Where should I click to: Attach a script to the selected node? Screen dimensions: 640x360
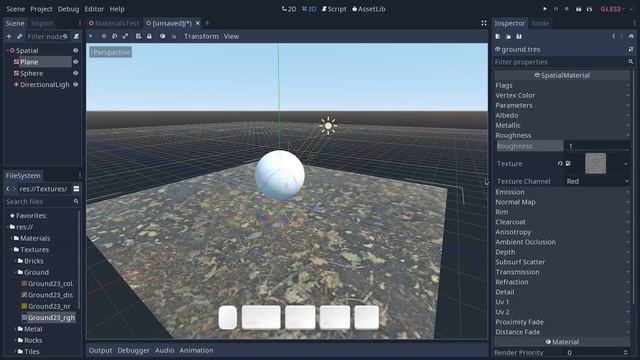click(x=76, y=37)
